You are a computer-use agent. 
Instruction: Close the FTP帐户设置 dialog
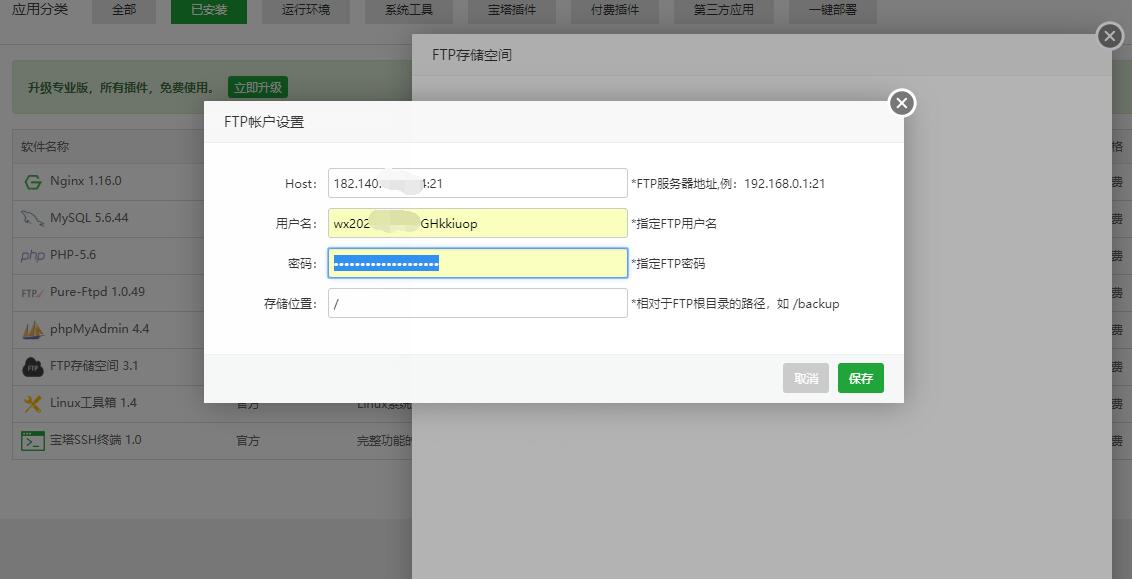pos(902,103)
